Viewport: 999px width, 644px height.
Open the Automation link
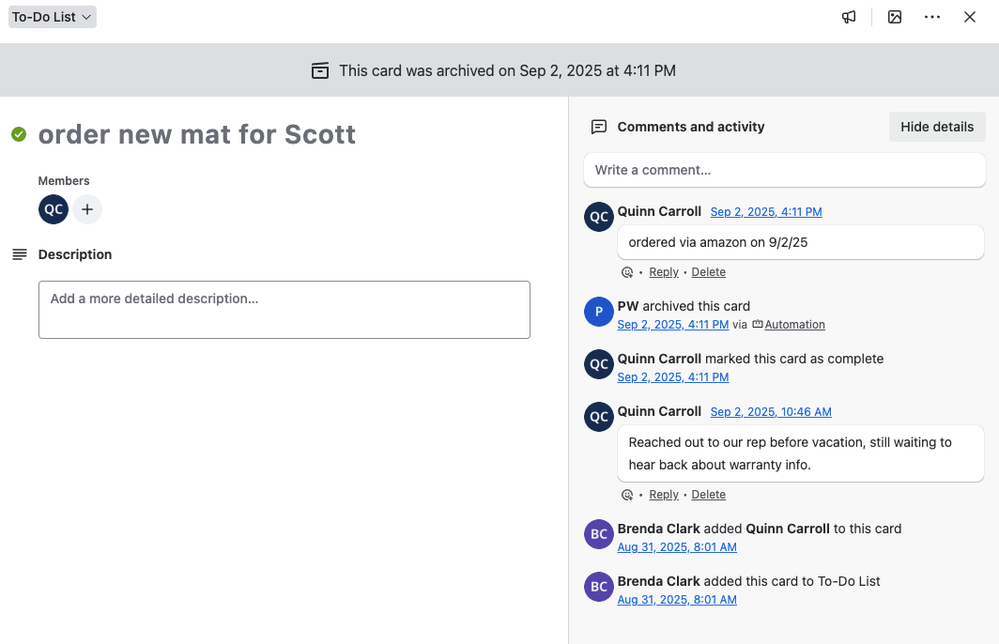tap(794, 325)
